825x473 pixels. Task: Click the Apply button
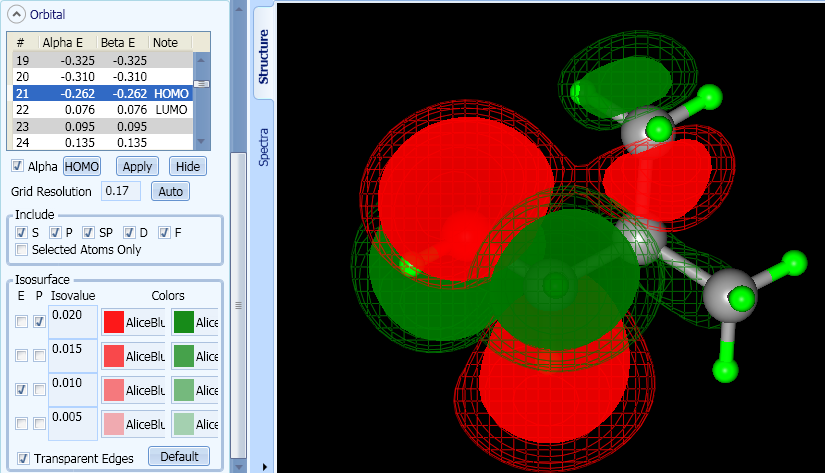click(x=137, y=167)
